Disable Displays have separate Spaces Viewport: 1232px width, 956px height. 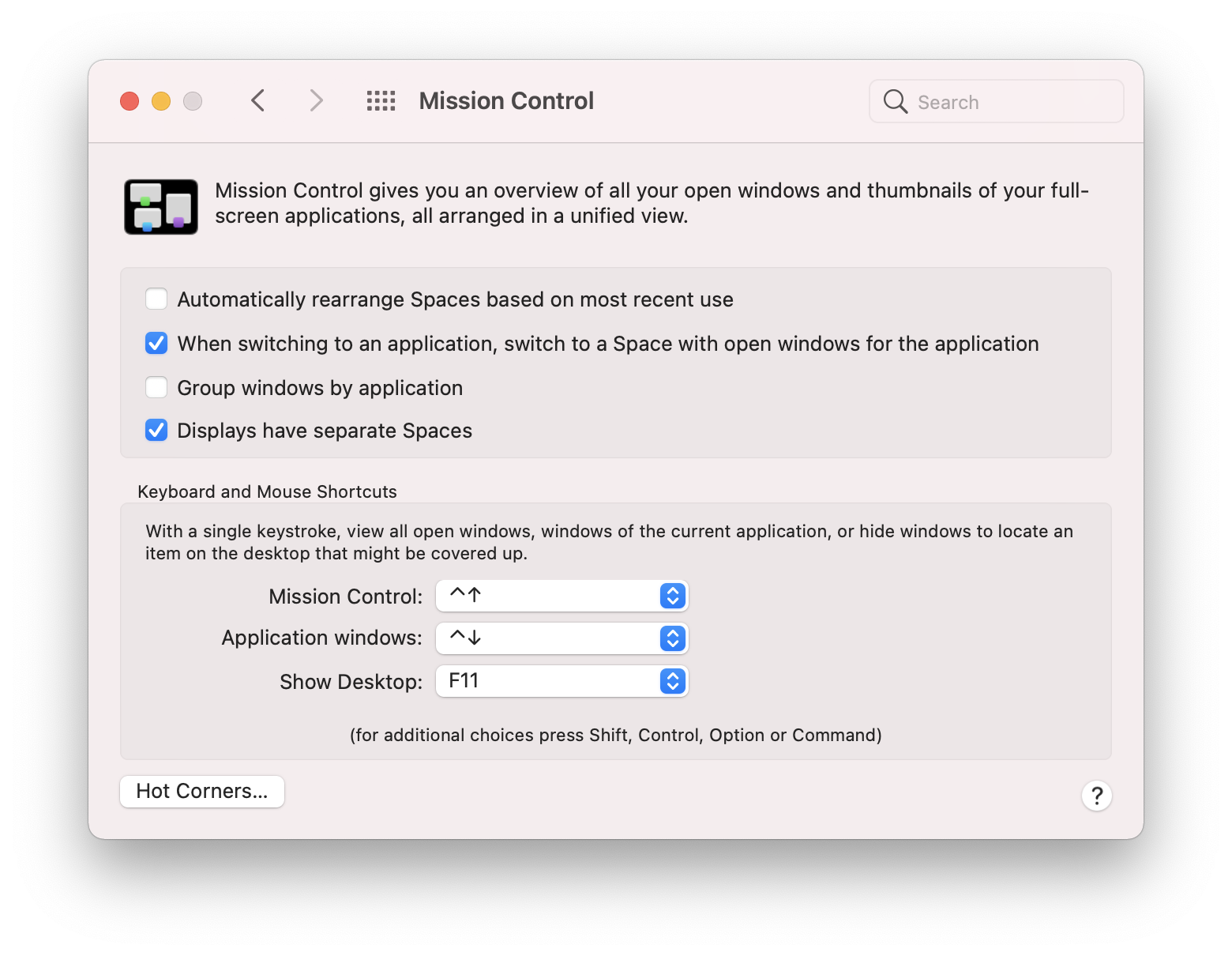coord(156,431)
